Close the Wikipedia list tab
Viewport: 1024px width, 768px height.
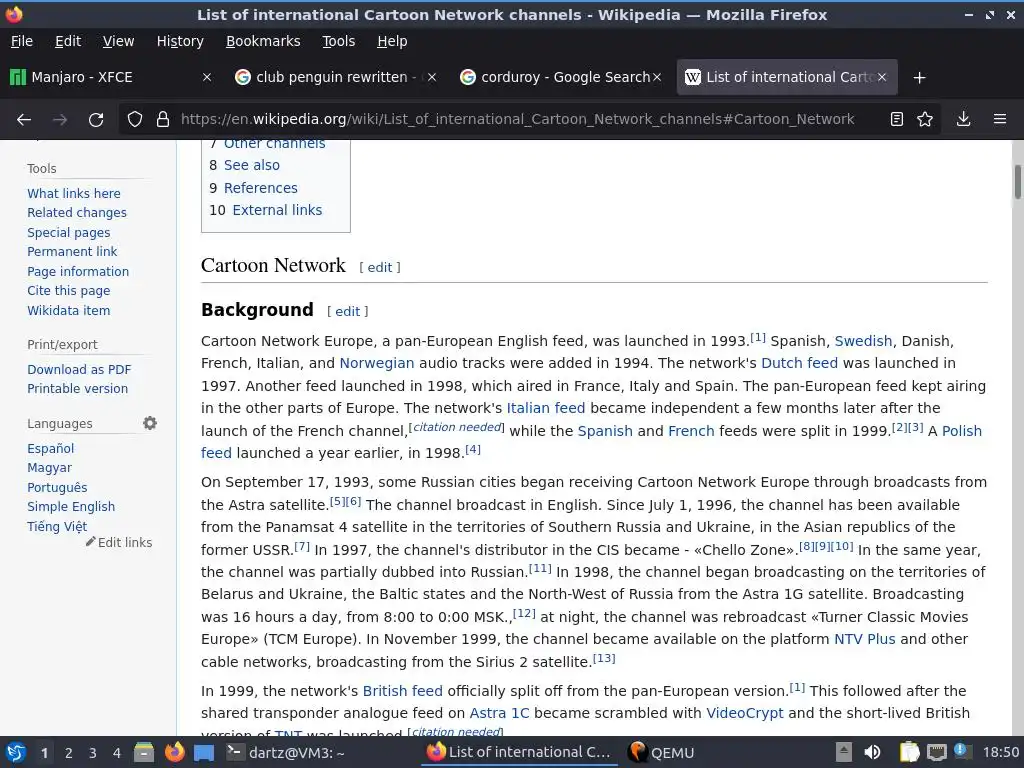click(x=882, y=77)
